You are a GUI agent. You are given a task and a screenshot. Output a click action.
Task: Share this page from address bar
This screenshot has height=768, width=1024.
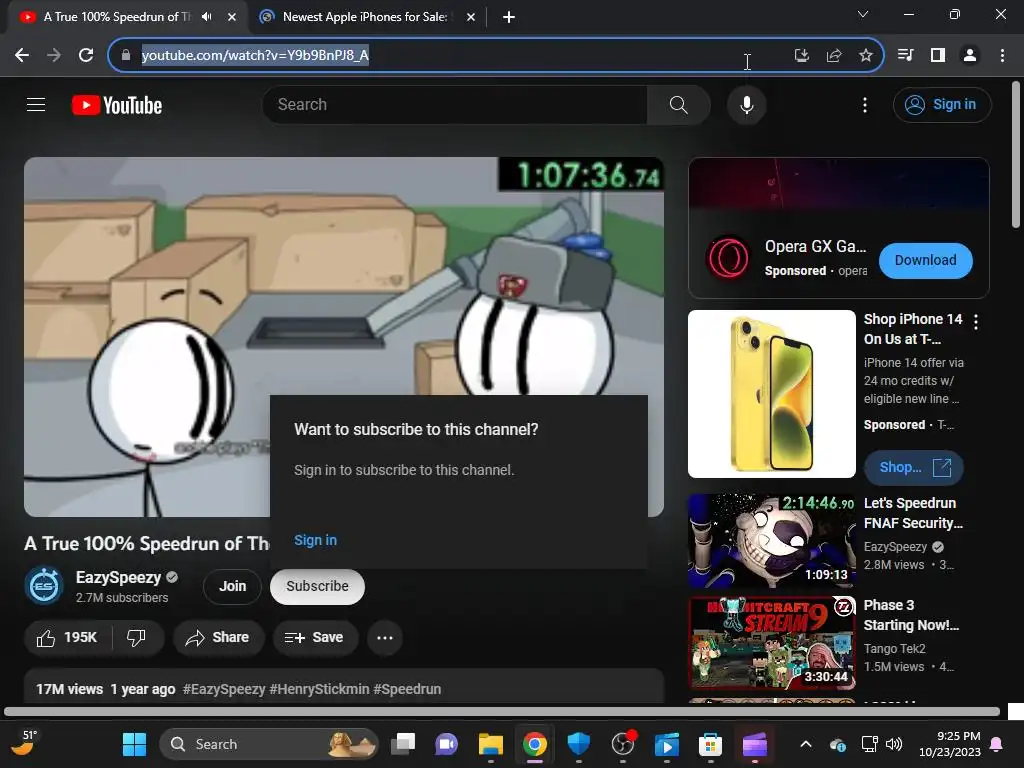point(833,56)
